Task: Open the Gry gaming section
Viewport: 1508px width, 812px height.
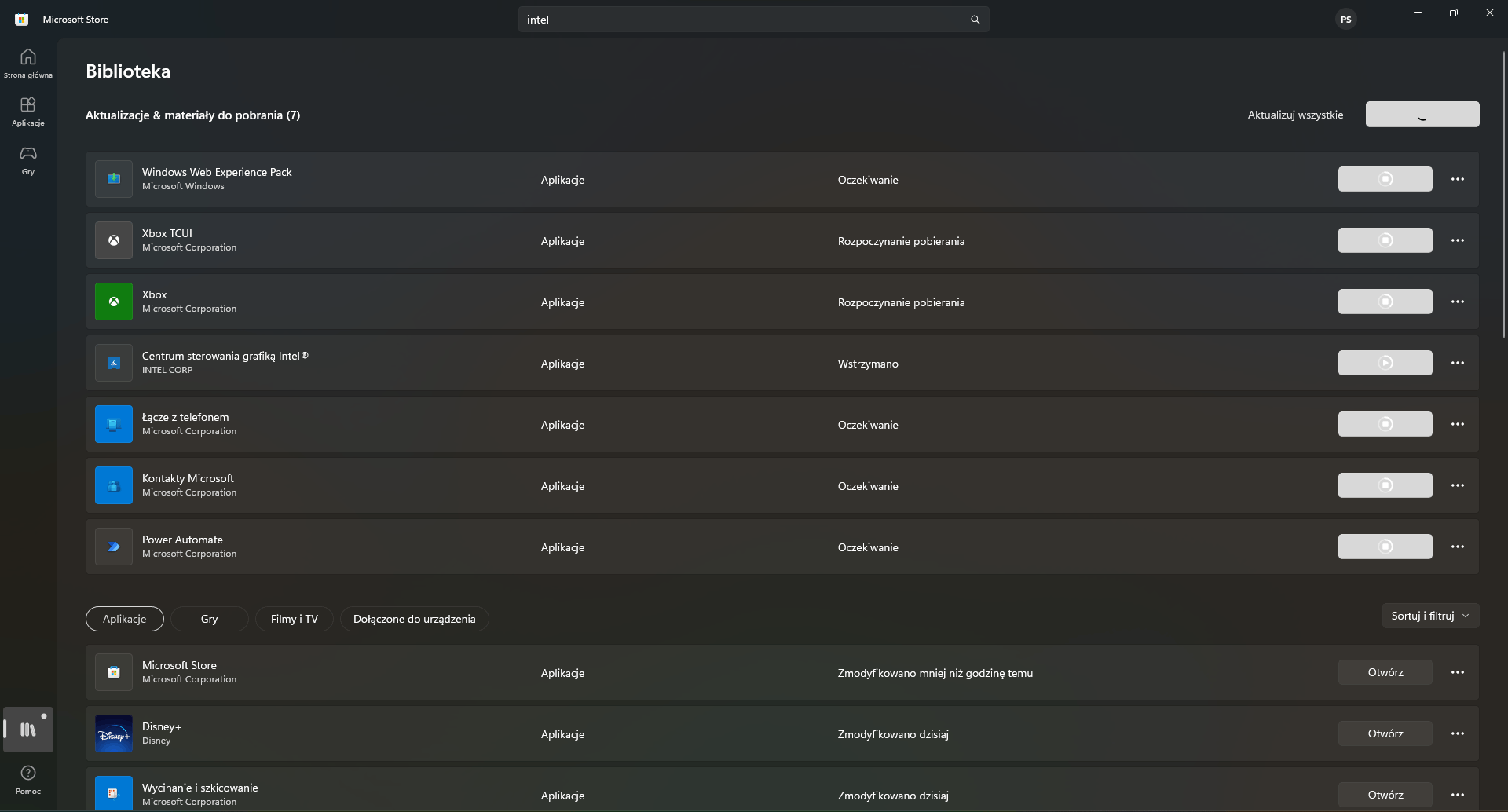Action: tap(28, 159)
